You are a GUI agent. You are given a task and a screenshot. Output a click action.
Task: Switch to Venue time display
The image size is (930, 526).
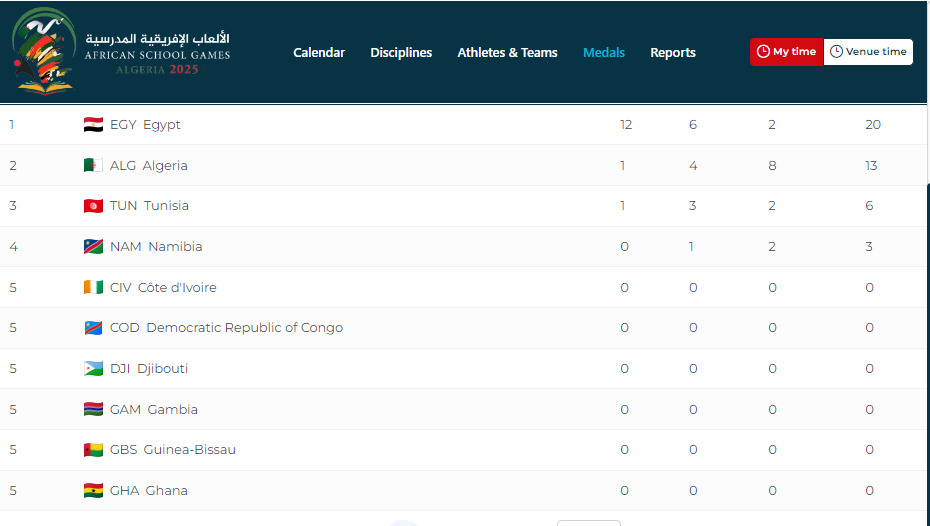click(868, 52)
